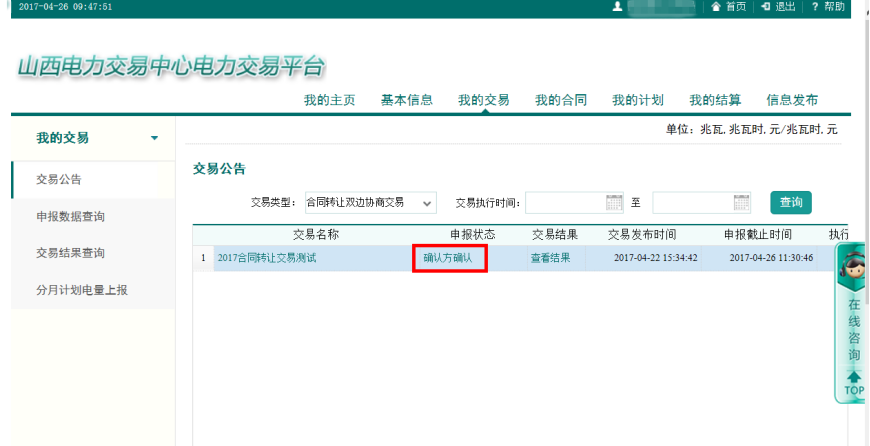870x446 pixels.
Task: Open calendar picker for start execution time
Action: 614,203
